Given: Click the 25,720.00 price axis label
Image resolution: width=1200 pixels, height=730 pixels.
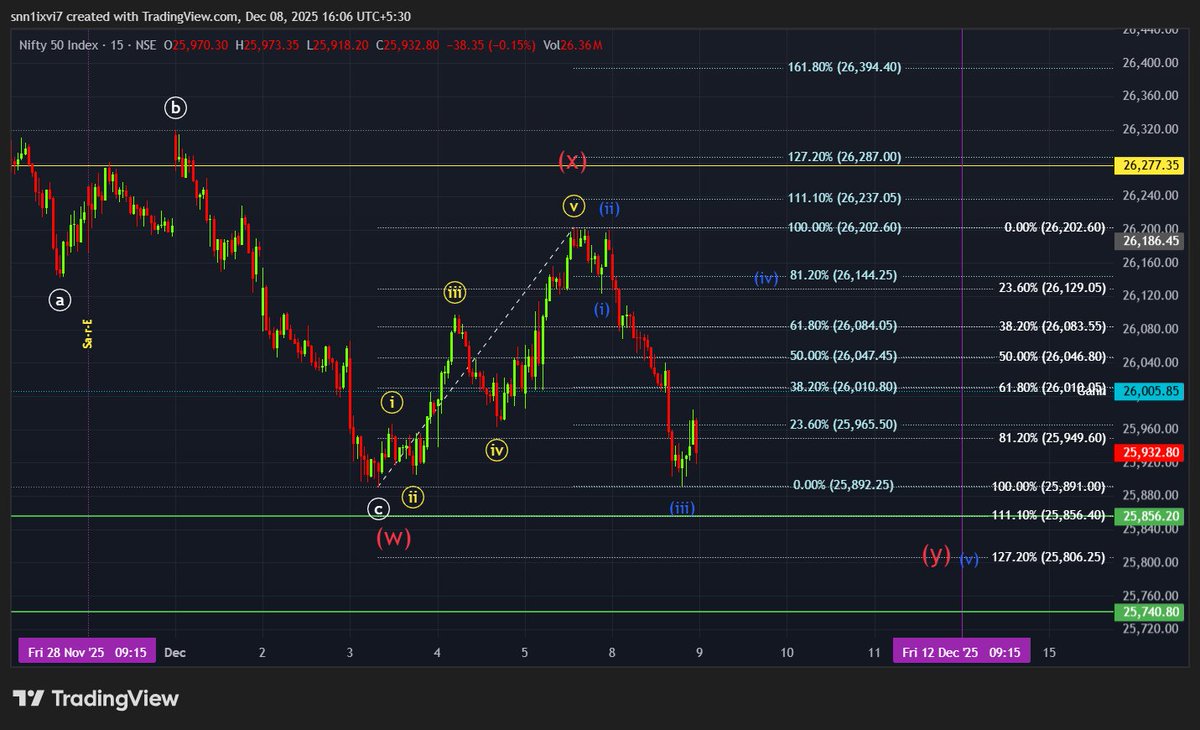Looking at the screenshot, I should pyautogui.click(x=1150, y=628).
